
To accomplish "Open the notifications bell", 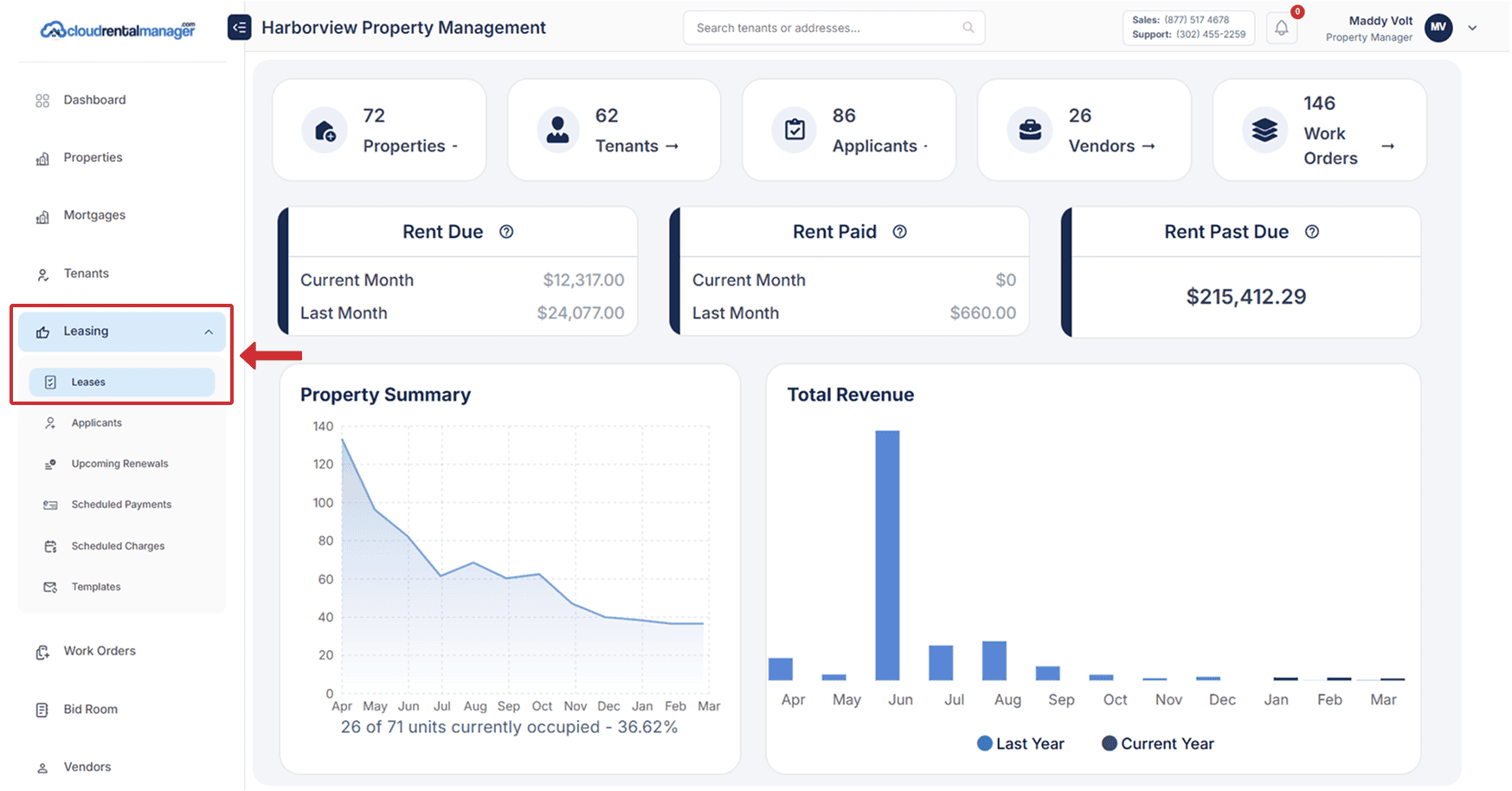I will (1281, 28).
